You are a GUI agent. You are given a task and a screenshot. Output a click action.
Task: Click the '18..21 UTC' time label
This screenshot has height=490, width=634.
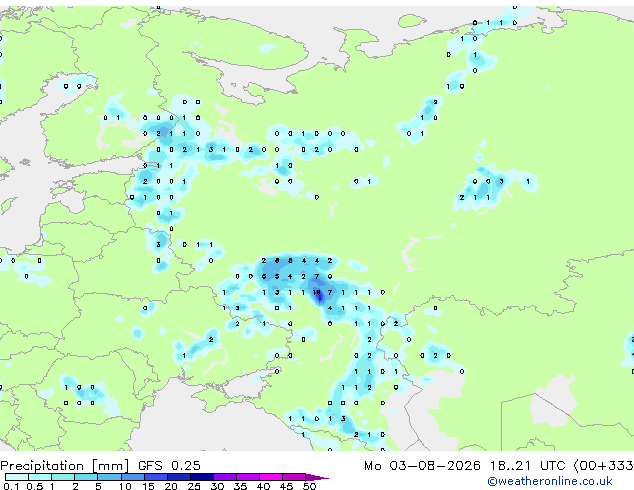pos(527,465)
